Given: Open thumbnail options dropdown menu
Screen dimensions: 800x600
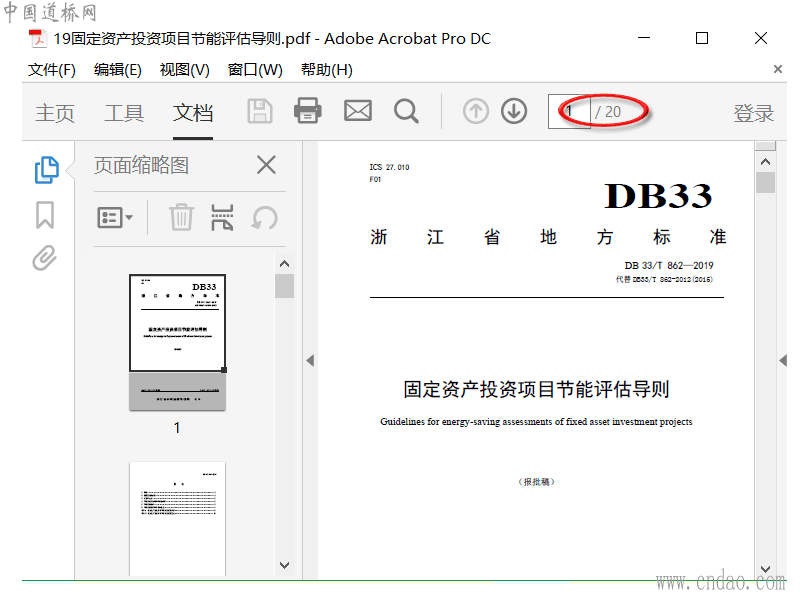Looking at the screenshot, I should coord(115,218).
